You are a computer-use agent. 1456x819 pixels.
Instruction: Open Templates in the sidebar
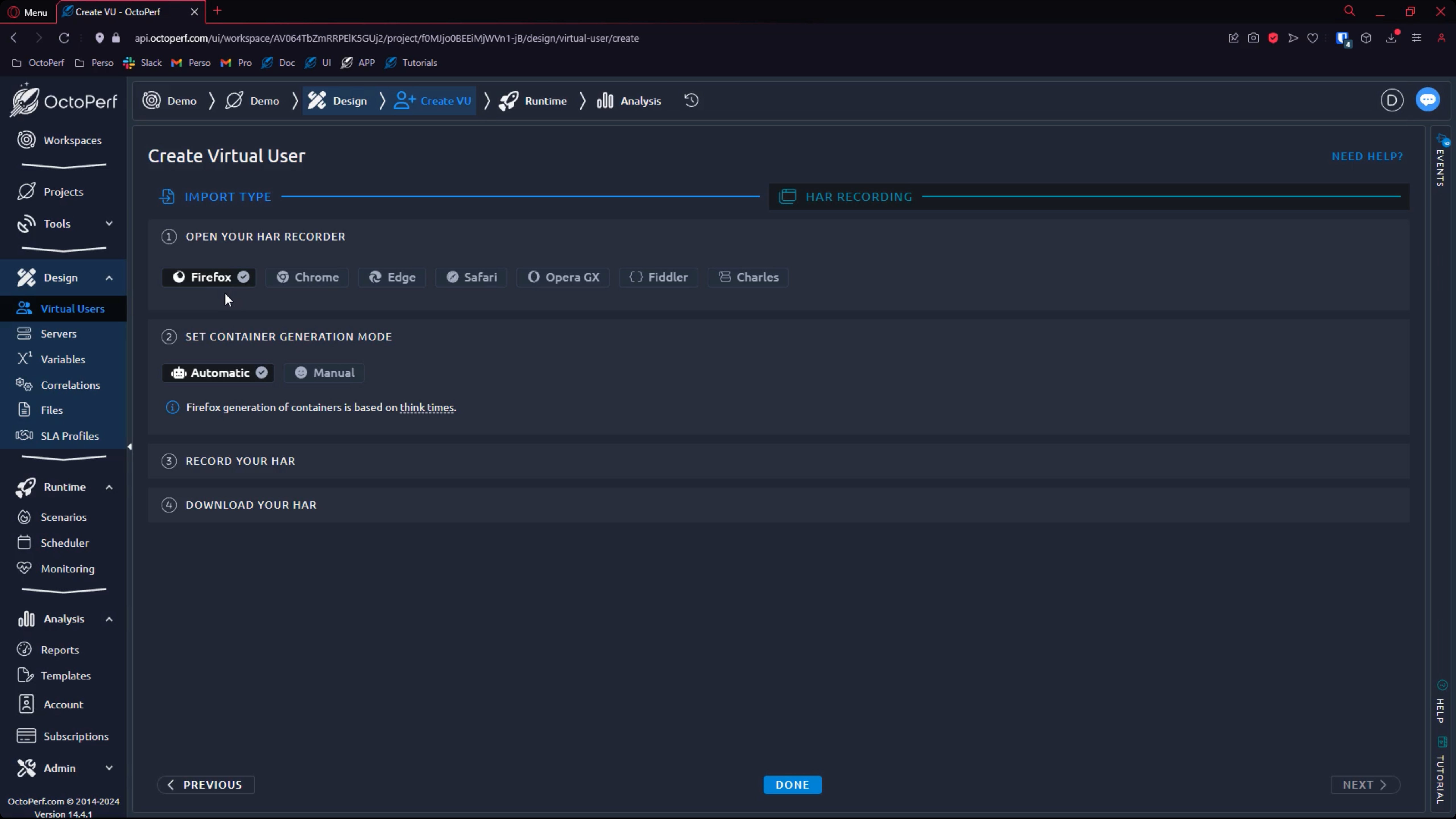(63, 675)
